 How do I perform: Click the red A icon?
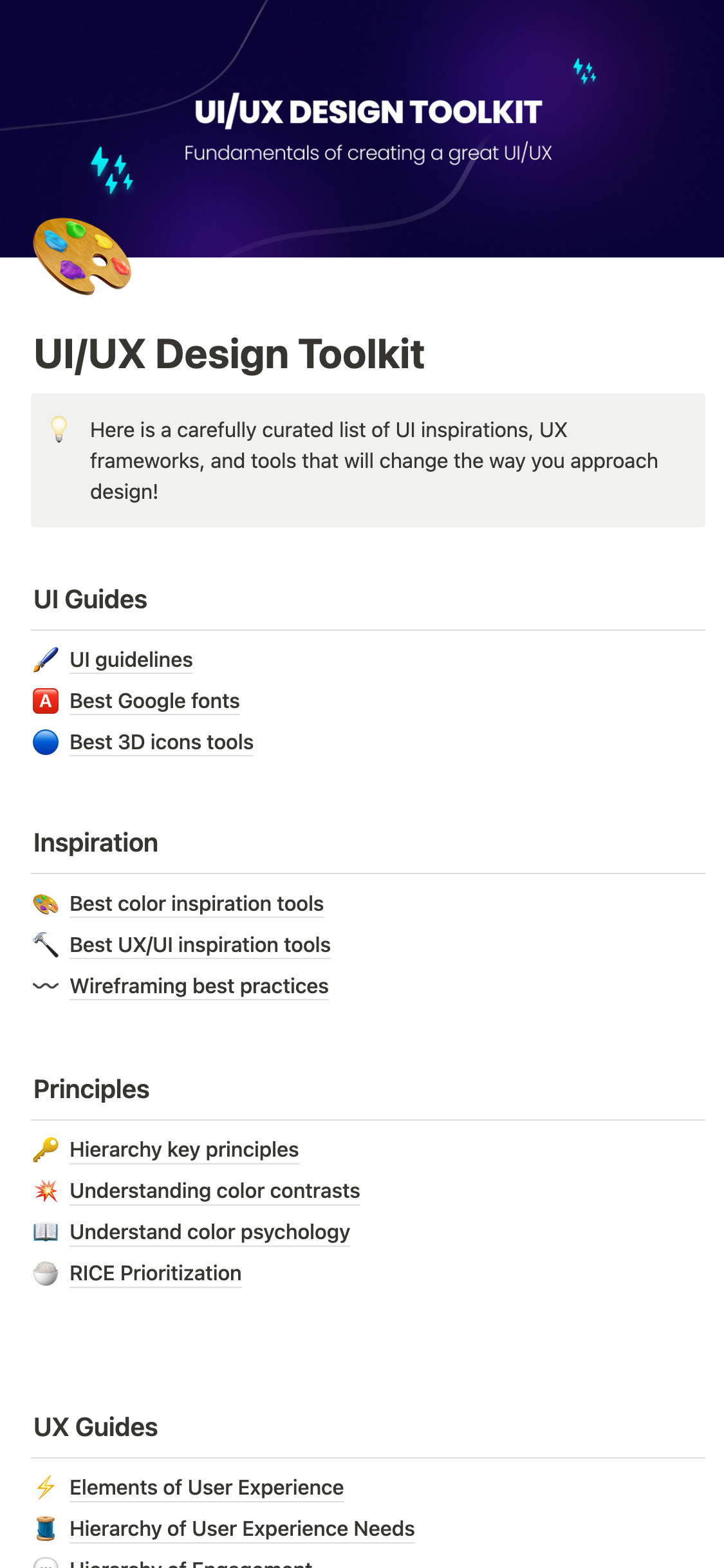click(x=46, y=701)
